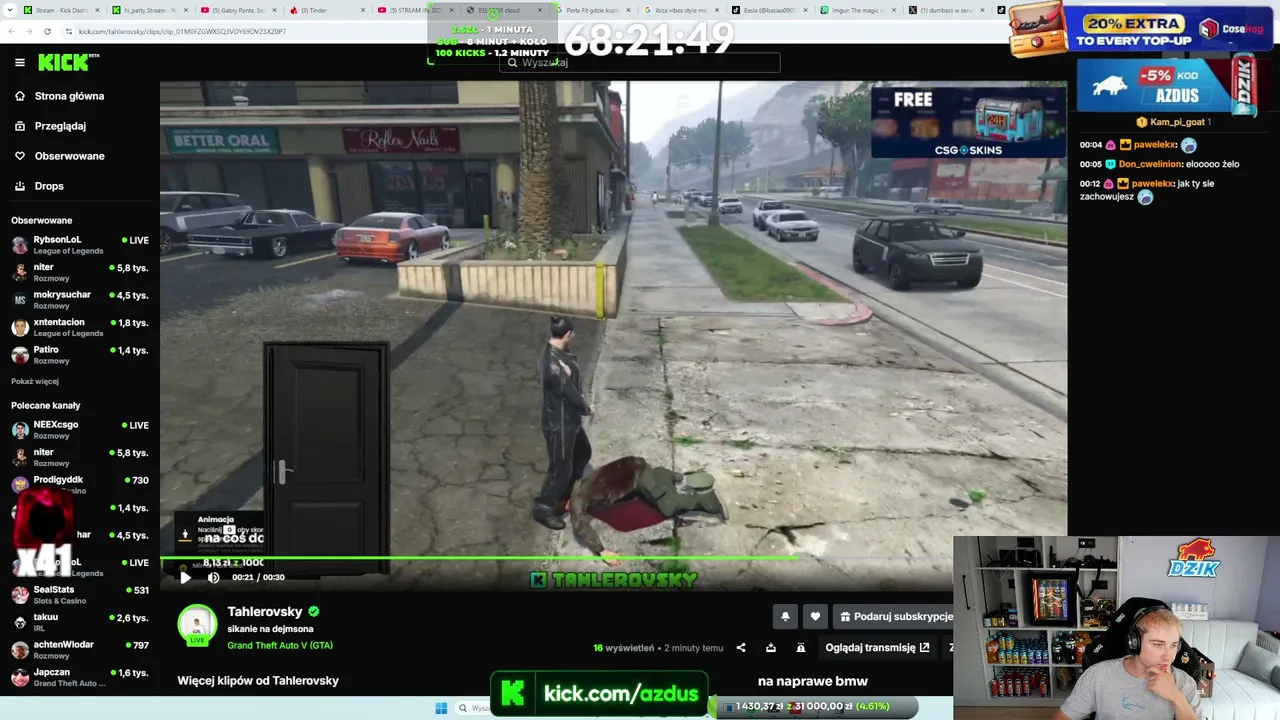
Task: Click the CSG0 Skins FREE banner
Action: (x=968, y=122)
